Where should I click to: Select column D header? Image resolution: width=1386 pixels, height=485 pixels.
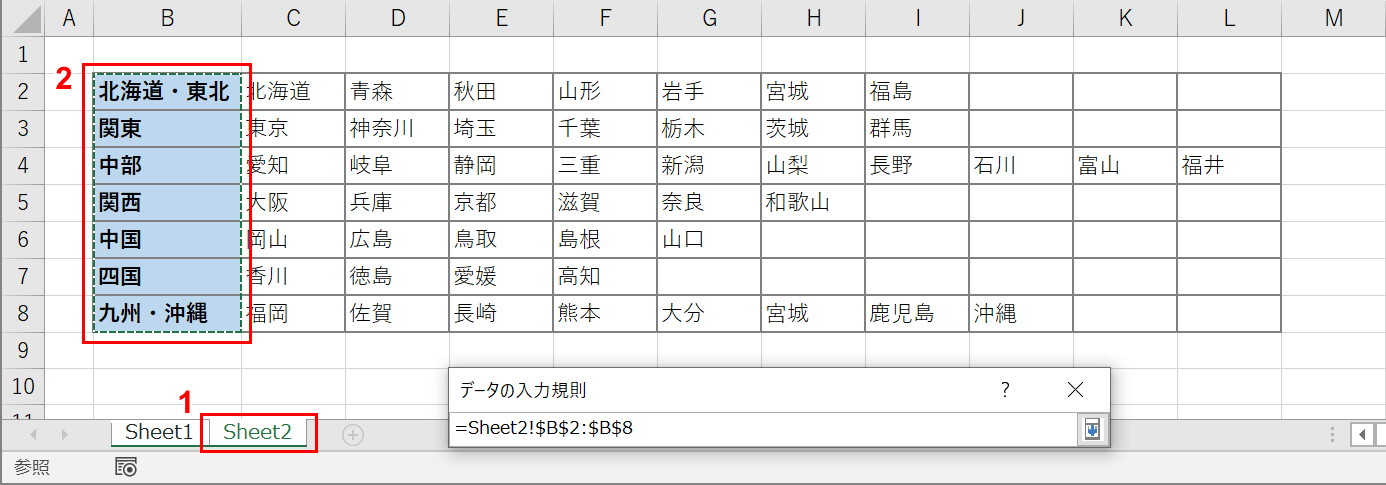(397, 17)
